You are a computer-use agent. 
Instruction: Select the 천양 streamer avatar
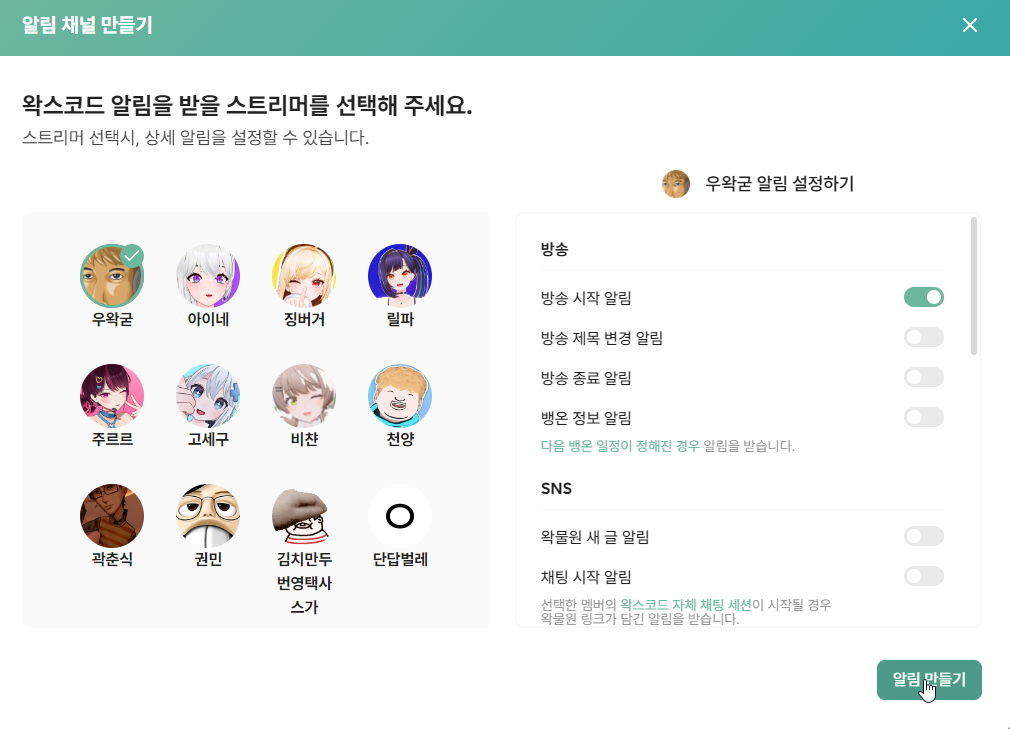click(x=400, y=395)
